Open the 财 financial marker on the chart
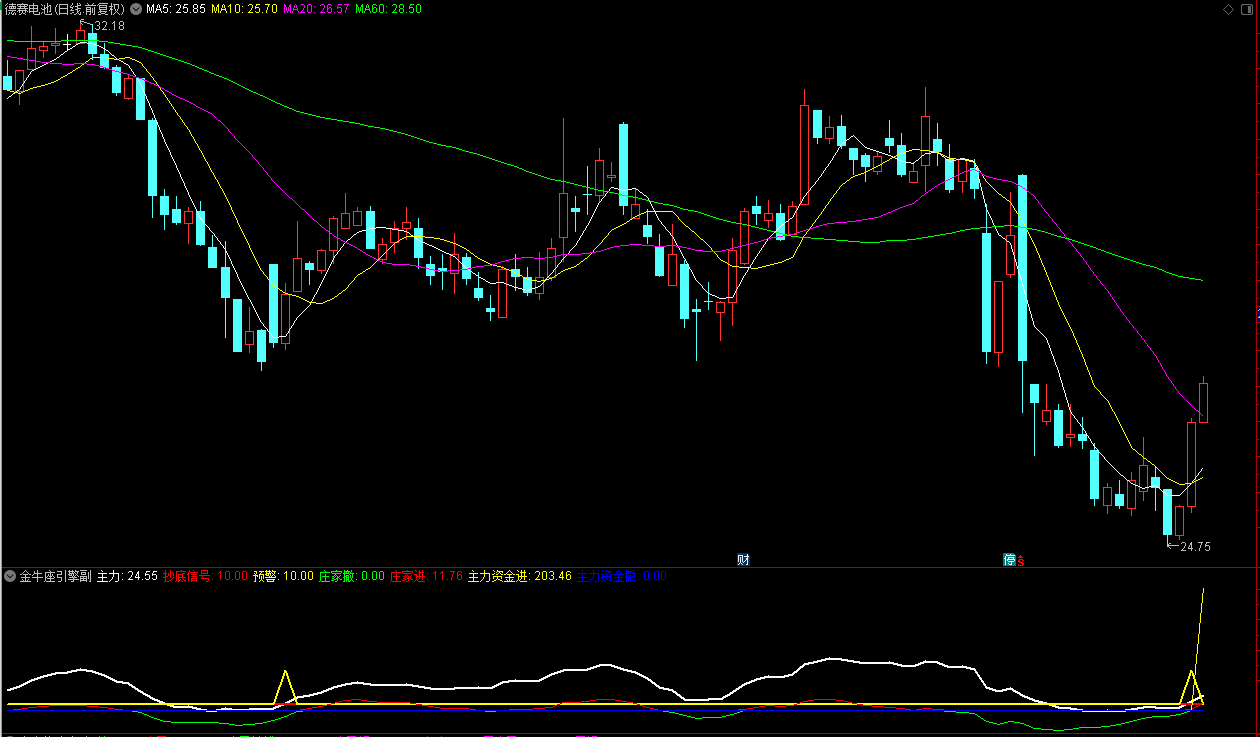Screen dimensions: 1260x737 point(743,559)
